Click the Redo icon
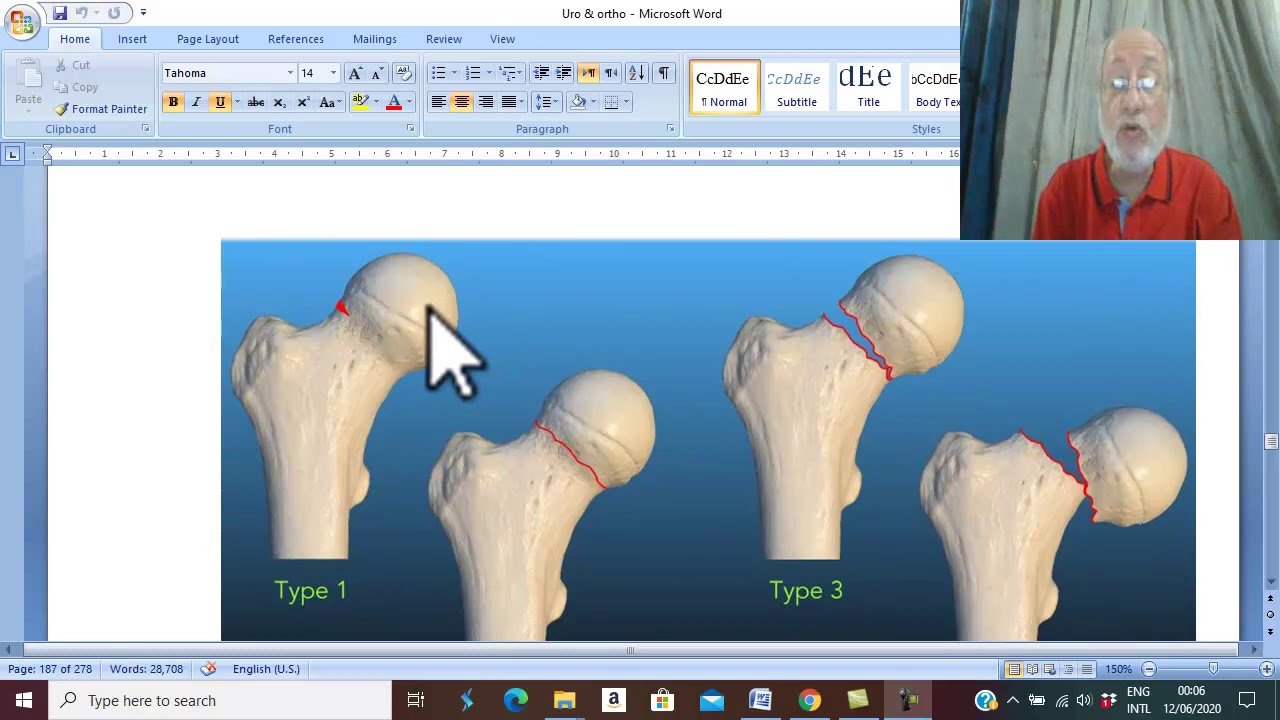This screenshot has height=720, width=1280. [114, 13]
